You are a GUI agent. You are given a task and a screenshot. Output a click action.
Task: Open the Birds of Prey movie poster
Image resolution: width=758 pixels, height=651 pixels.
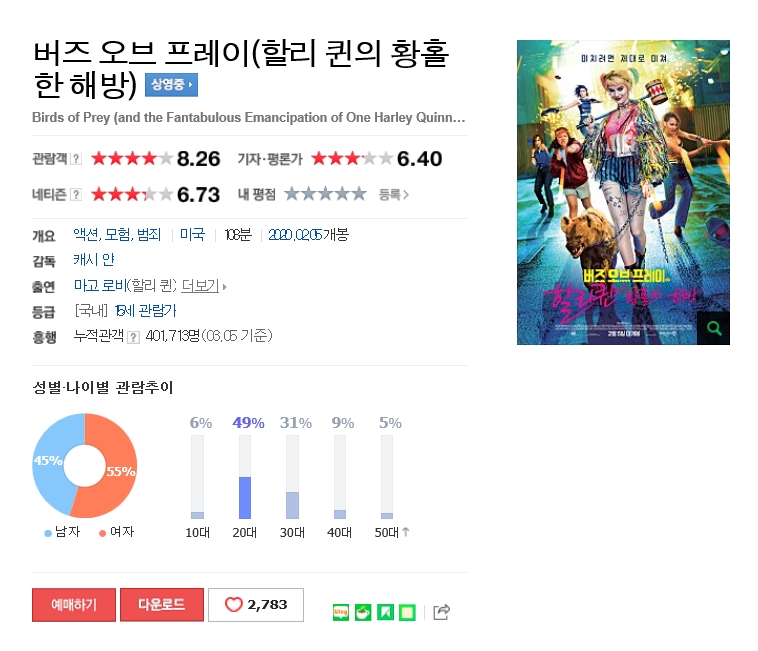pos(623,192)
